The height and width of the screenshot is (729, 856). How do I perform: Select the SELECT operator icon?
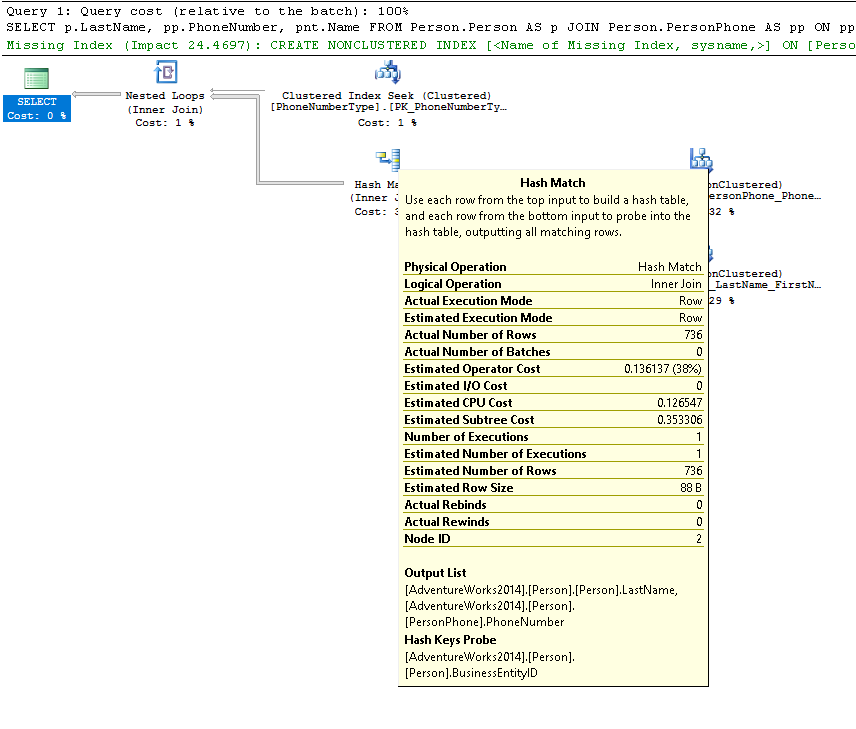(36, 79)
